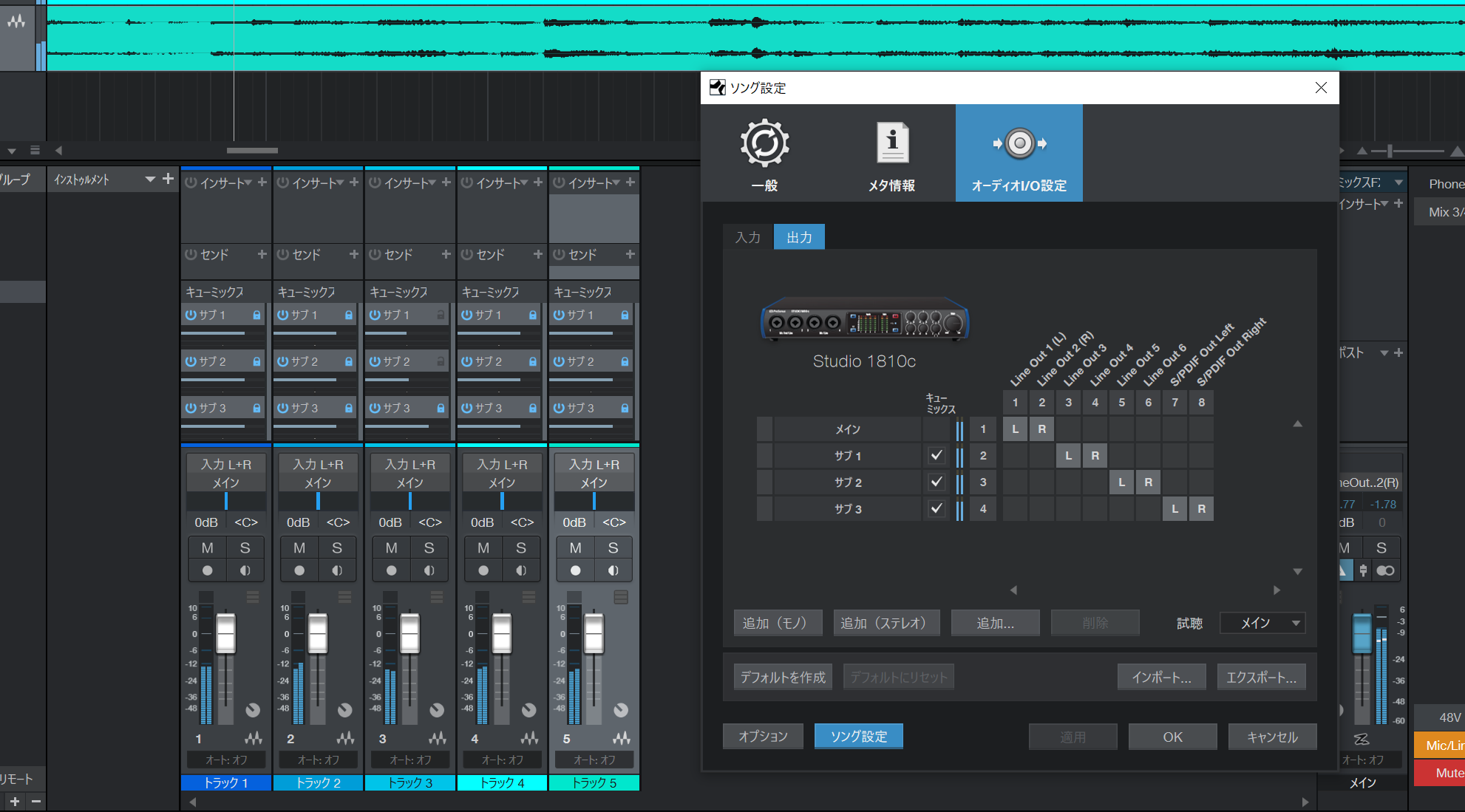Image resolution: width=1465 pixels, height=812 pixels.
Task: Click エクスポート... button
Action: (x=1261, y=677)
